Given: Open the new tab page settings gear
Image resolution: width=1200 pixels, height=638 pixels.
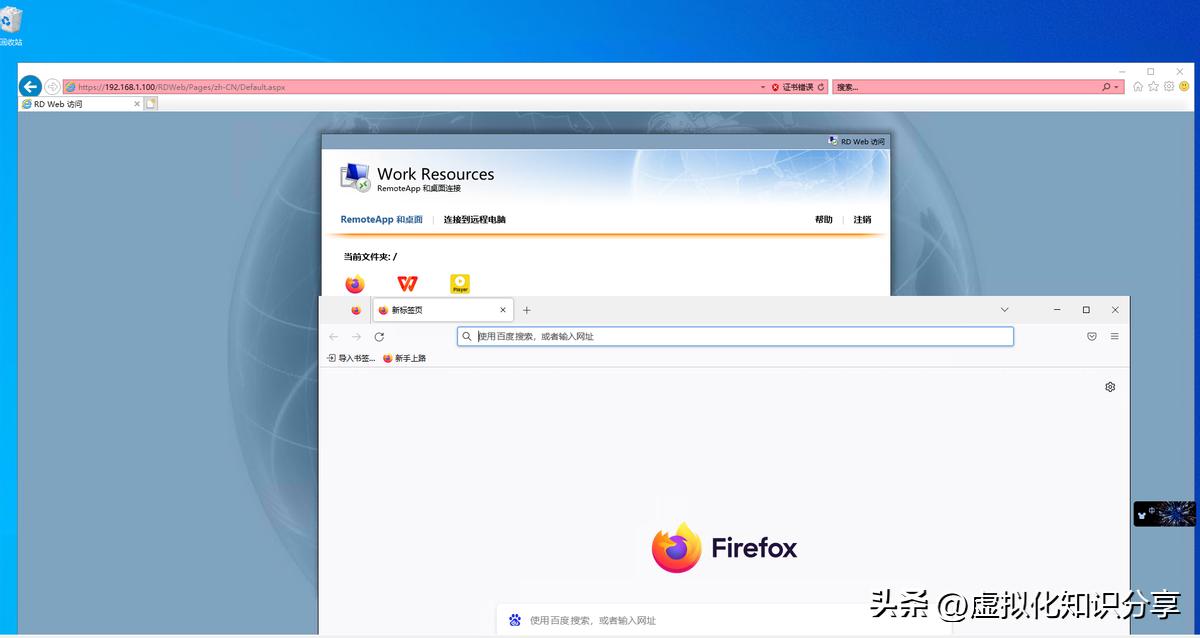Looking at the screenshot, I should pyautogui.click(x=1109, y=386).
